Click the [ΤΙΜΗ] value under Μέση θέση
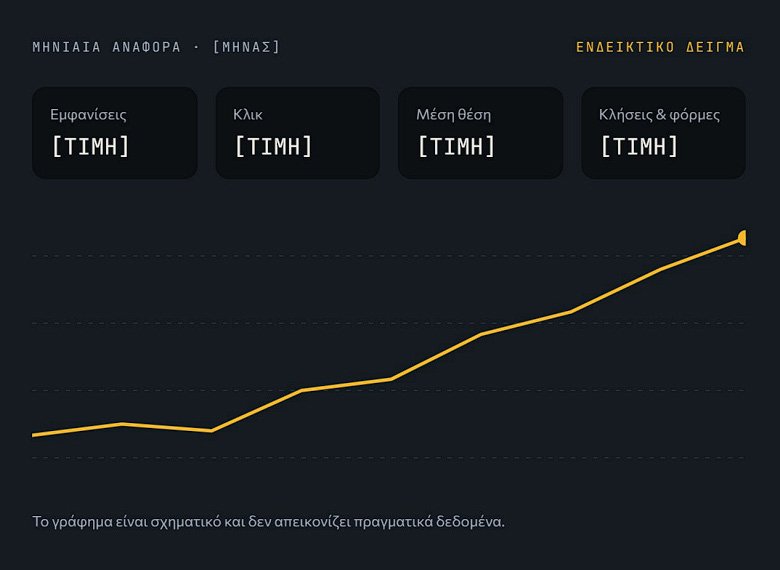Viewport: 780px width, 570px height. pos(456,146)
